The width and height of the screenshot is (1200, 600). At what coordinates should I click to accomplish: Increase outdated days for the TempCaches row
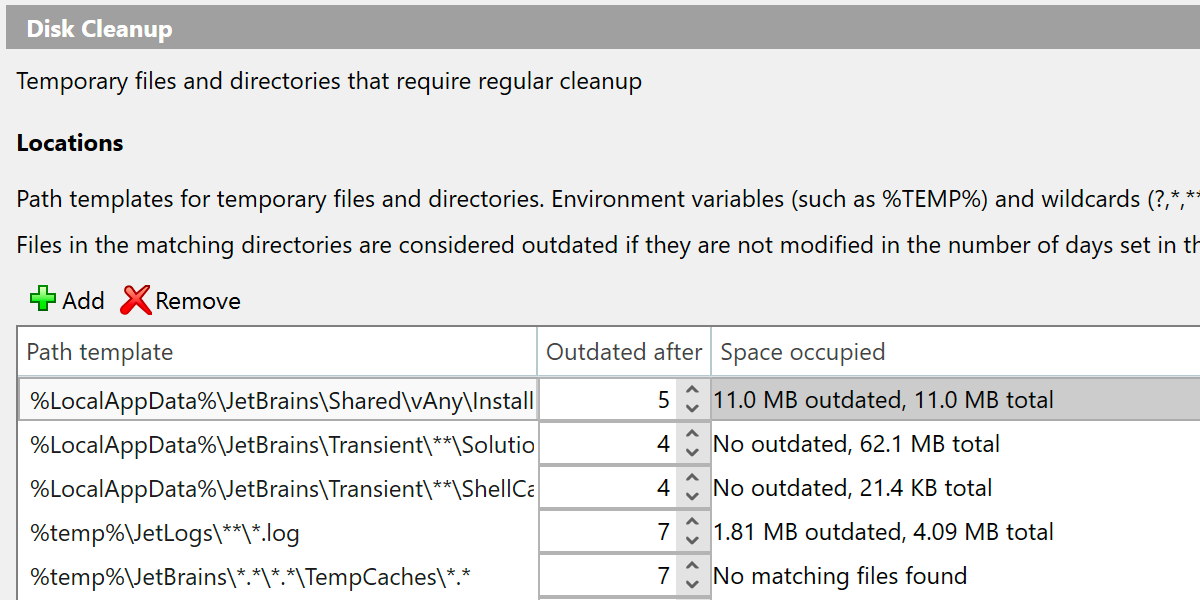(x=691, y=567)
